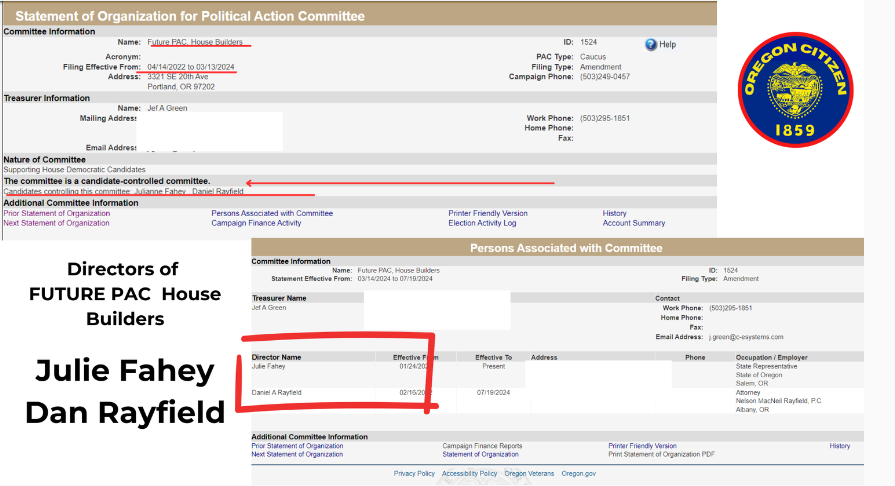Select candidate-controlled committee statement
Viewport: 895px width, 486px height.
(x=107, y=181)
